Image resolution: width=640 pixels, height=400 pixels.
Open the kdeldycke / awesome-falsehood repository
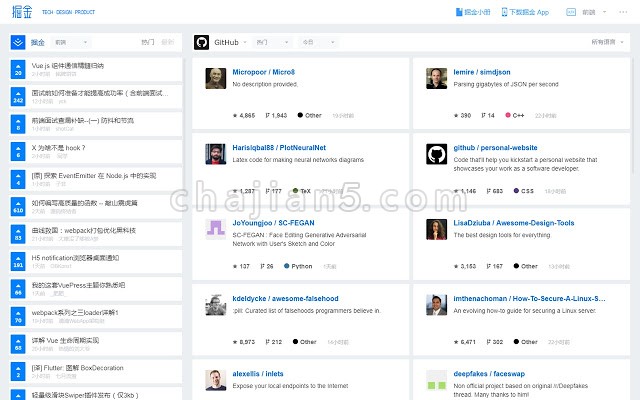point(285,298)
